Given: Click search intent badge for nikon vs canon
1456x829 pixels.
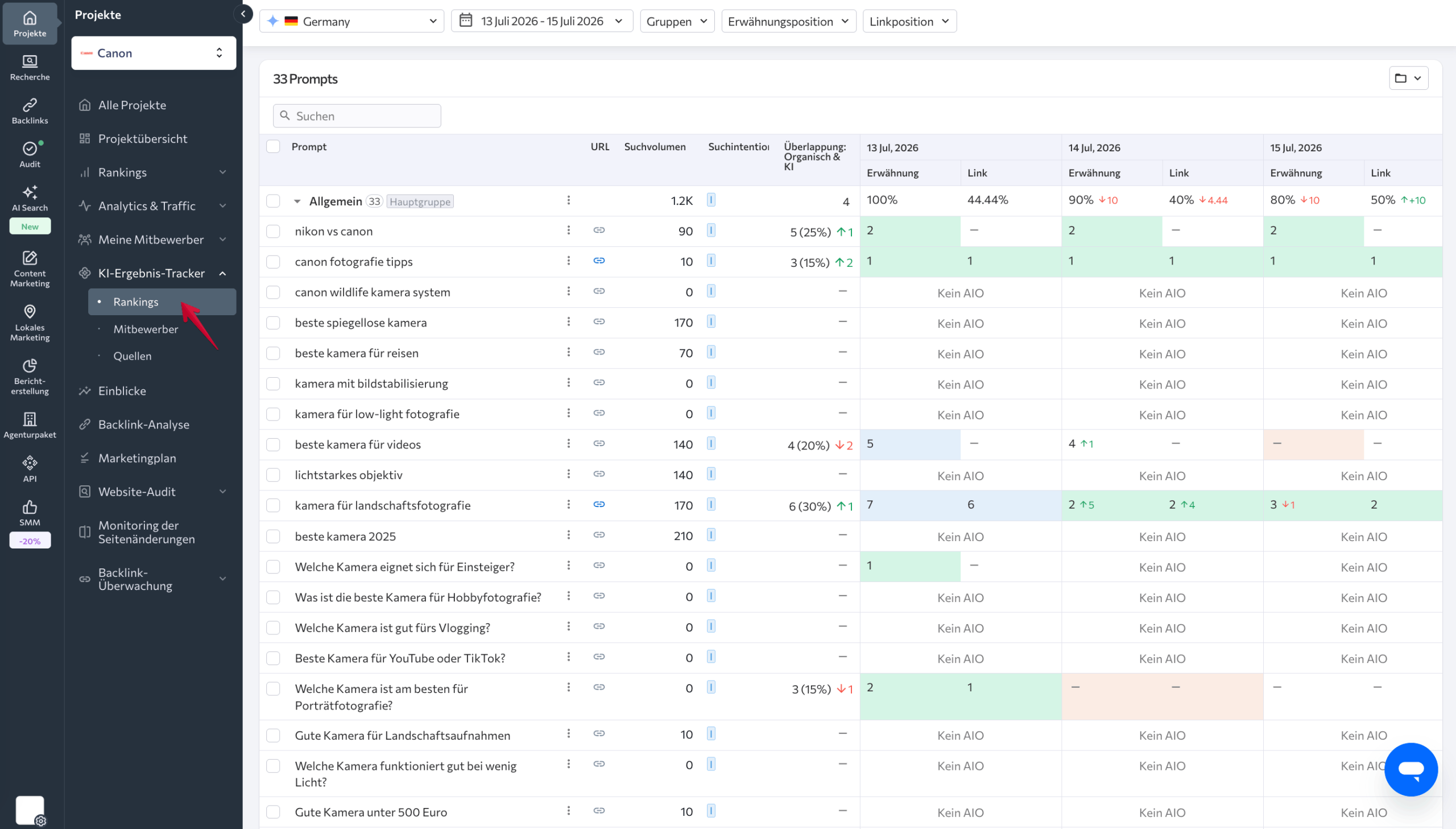Looking at the screenshot, I should (x=710, y=230).
